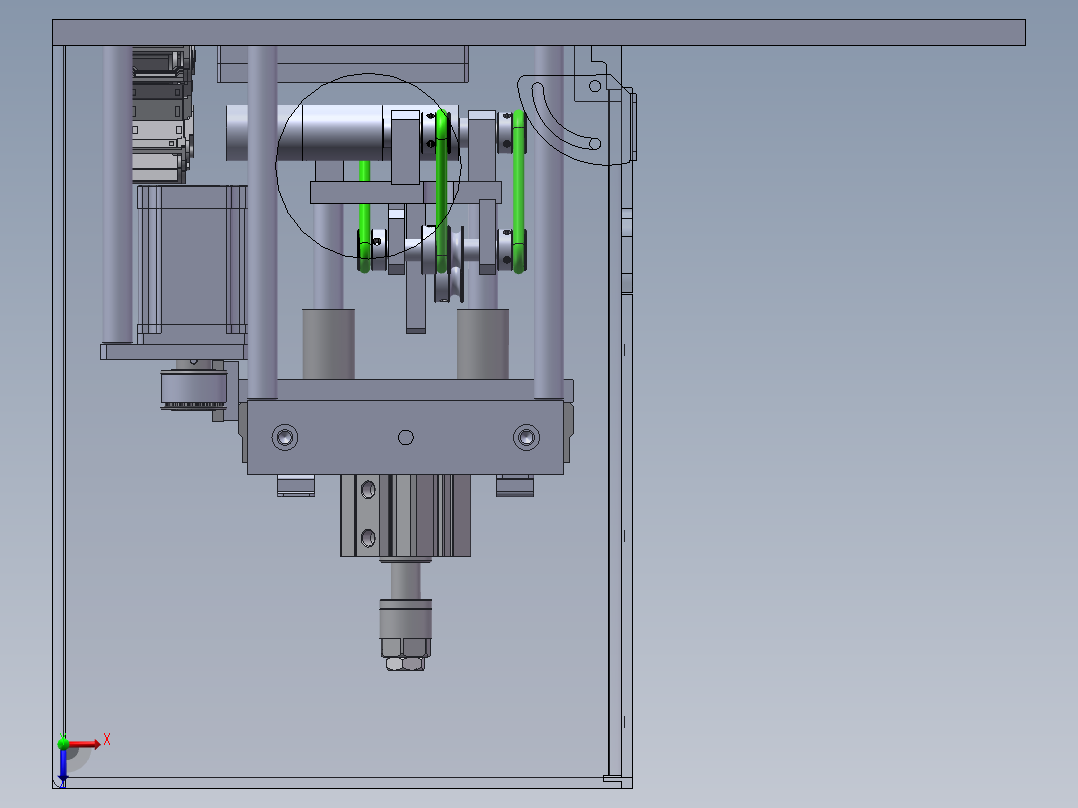Select the pneumatic cylinder body below the block

(x=406, y=515)
